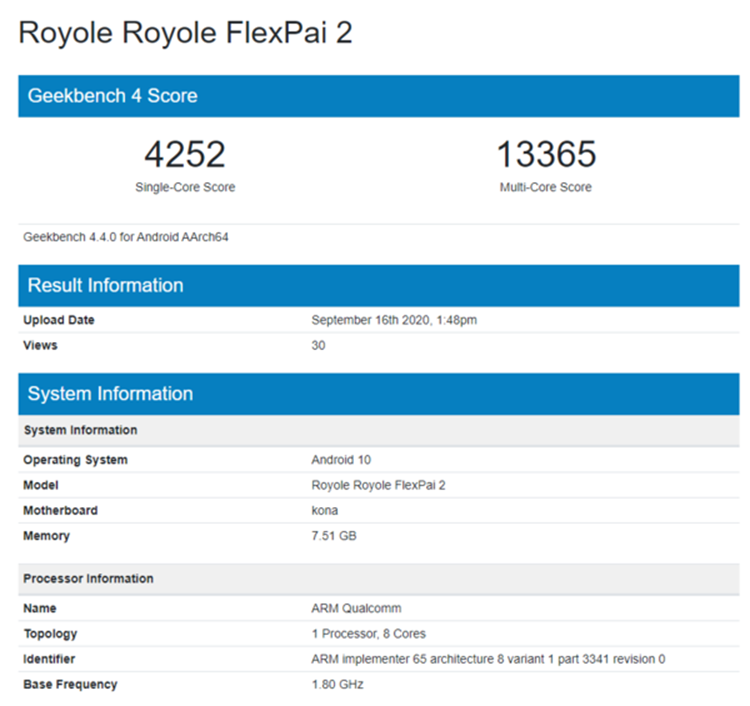This screenshot has width=750, height=706.
Task: Click the Name label
Action: 40,608
